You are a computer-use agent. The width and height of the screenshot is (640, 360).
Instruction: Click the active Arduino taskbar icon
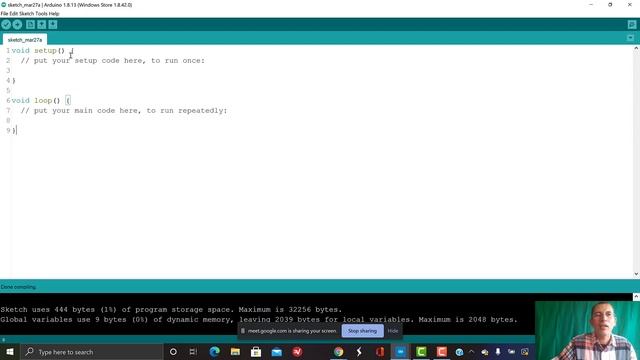pyautogui.click(x=400, y=352)
